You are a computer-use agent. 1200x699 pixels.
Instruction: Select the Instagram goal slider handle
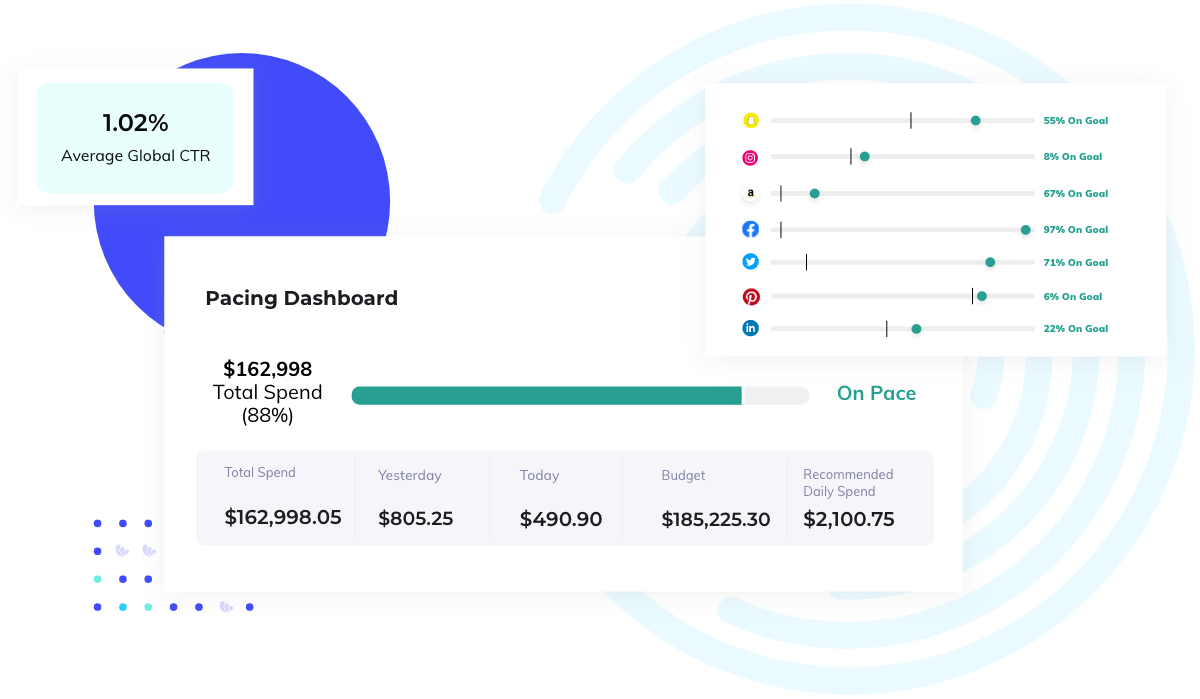tap(865, 157)
